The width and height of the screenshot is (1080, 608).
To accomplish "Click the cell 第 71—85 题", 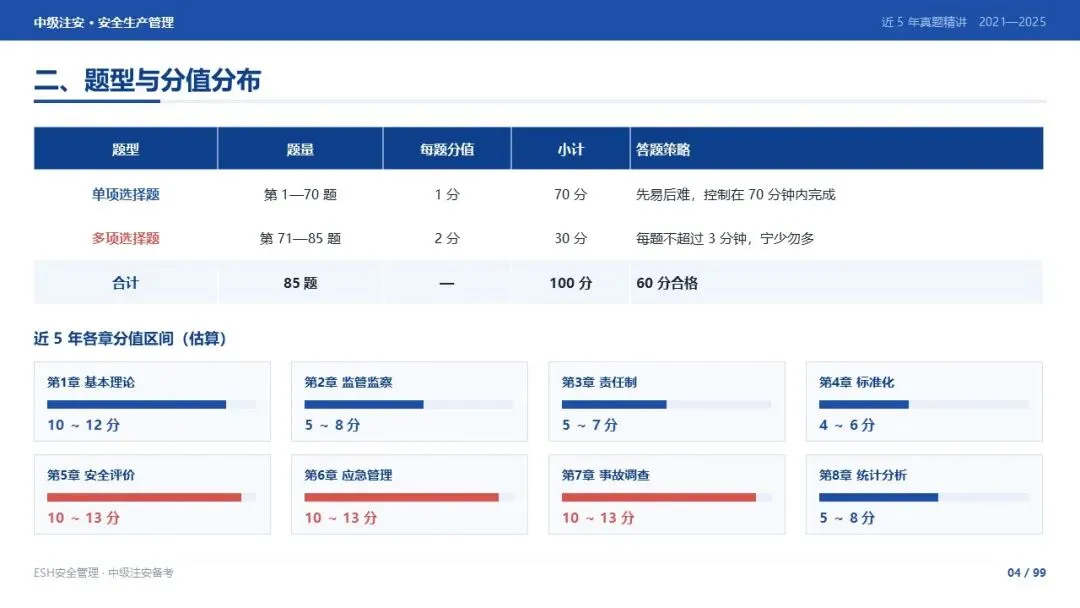I will tap(300, 238).
